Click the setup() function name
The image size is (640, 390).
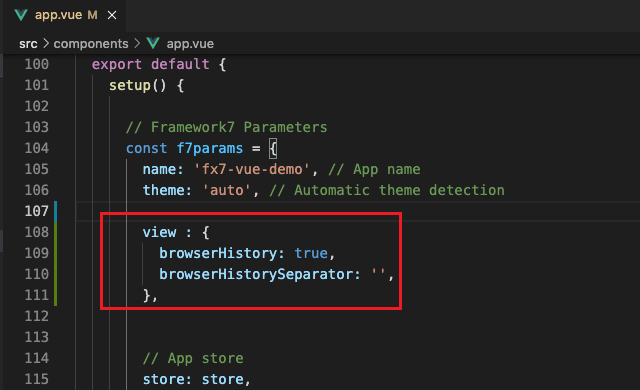tap(130, 85)
